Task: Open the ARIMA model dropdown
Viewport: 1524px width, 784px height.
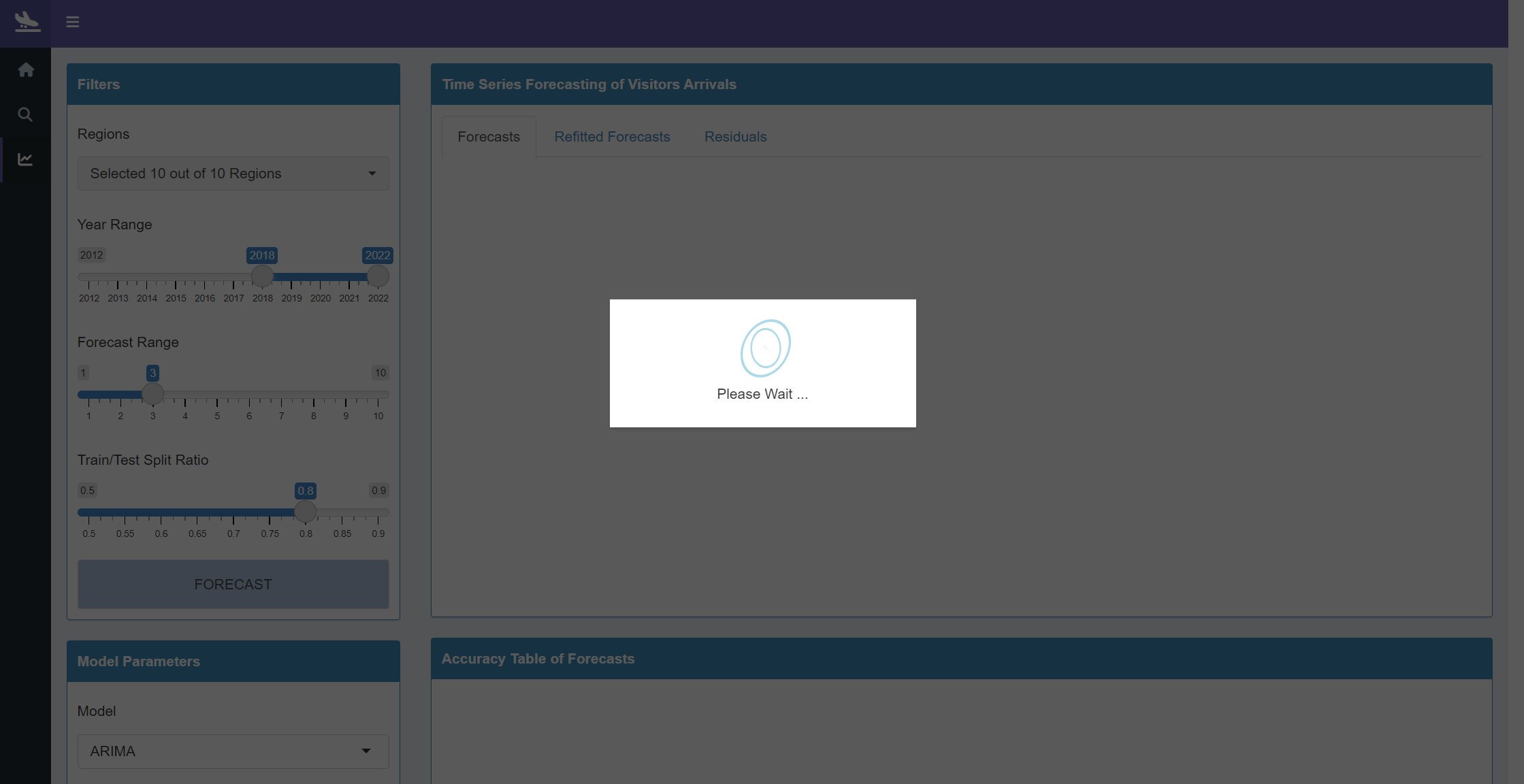Action: 233,751
